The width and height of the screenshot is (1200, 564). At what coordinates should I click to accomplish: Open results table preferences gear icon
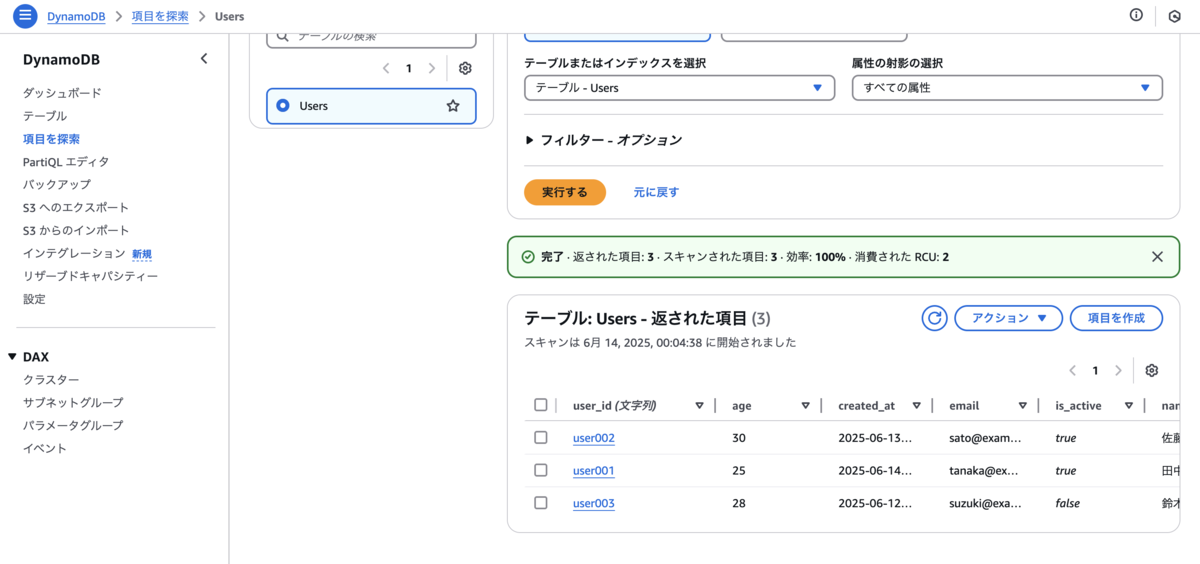(1152, 370)
